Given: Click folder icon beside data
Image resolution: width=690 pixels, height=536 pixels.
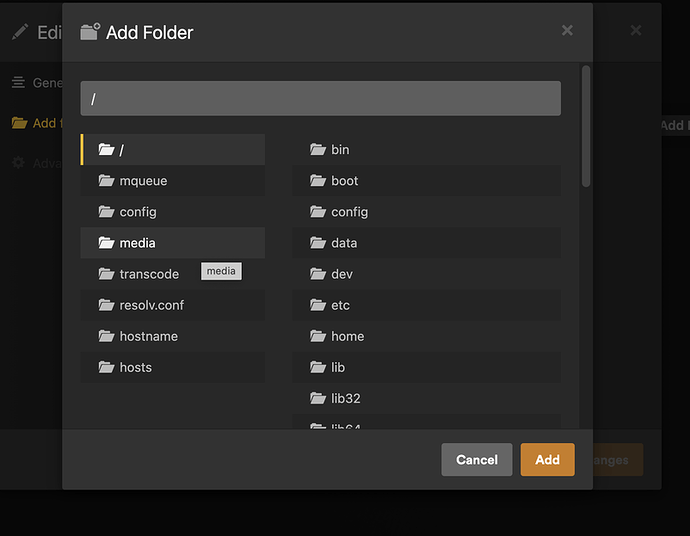Looking at the screenshot, I should point(318,243).
